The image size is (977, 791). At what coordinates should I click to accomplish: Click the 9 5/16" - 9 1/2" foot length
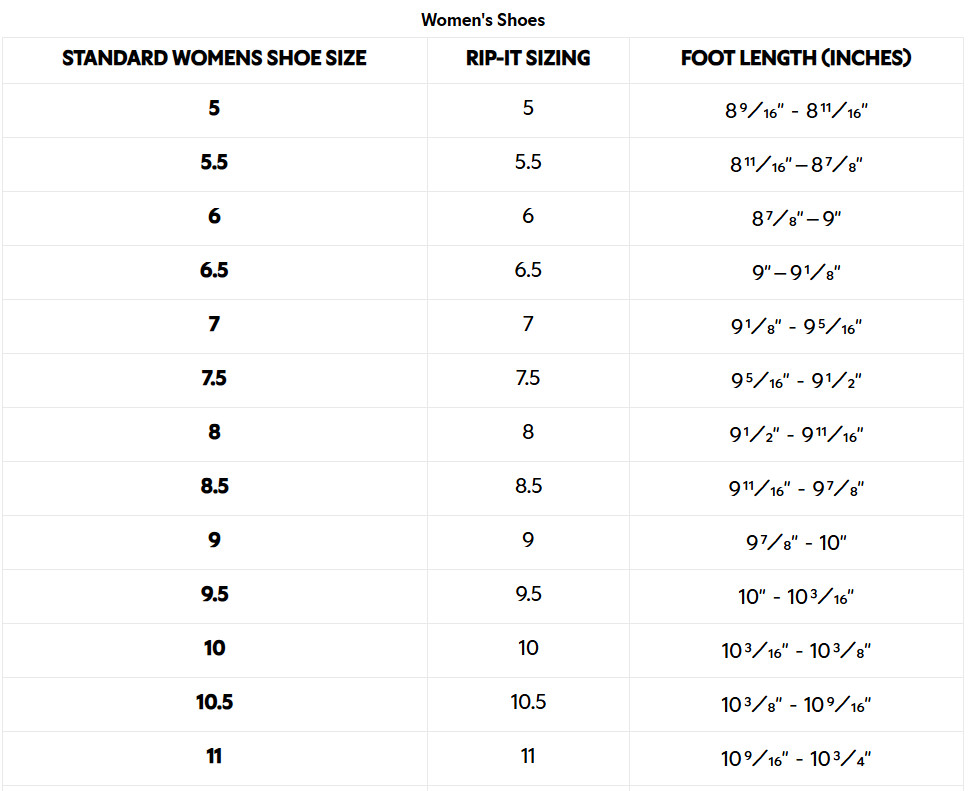tap(796, 381)
